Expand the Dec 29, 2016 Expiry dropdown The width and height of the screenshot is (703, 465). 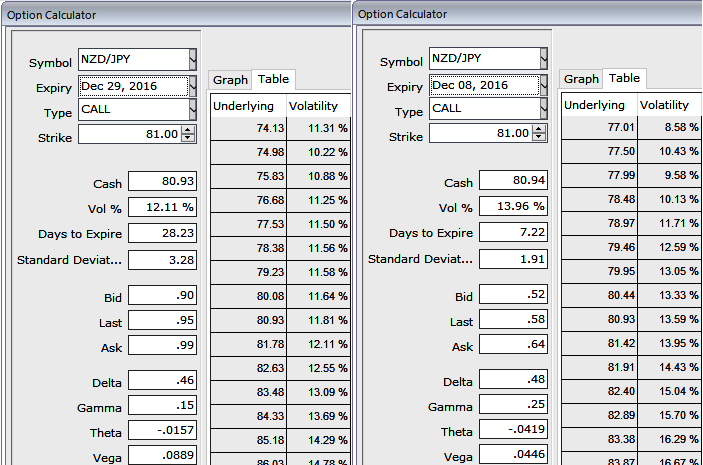click(193, 87)
